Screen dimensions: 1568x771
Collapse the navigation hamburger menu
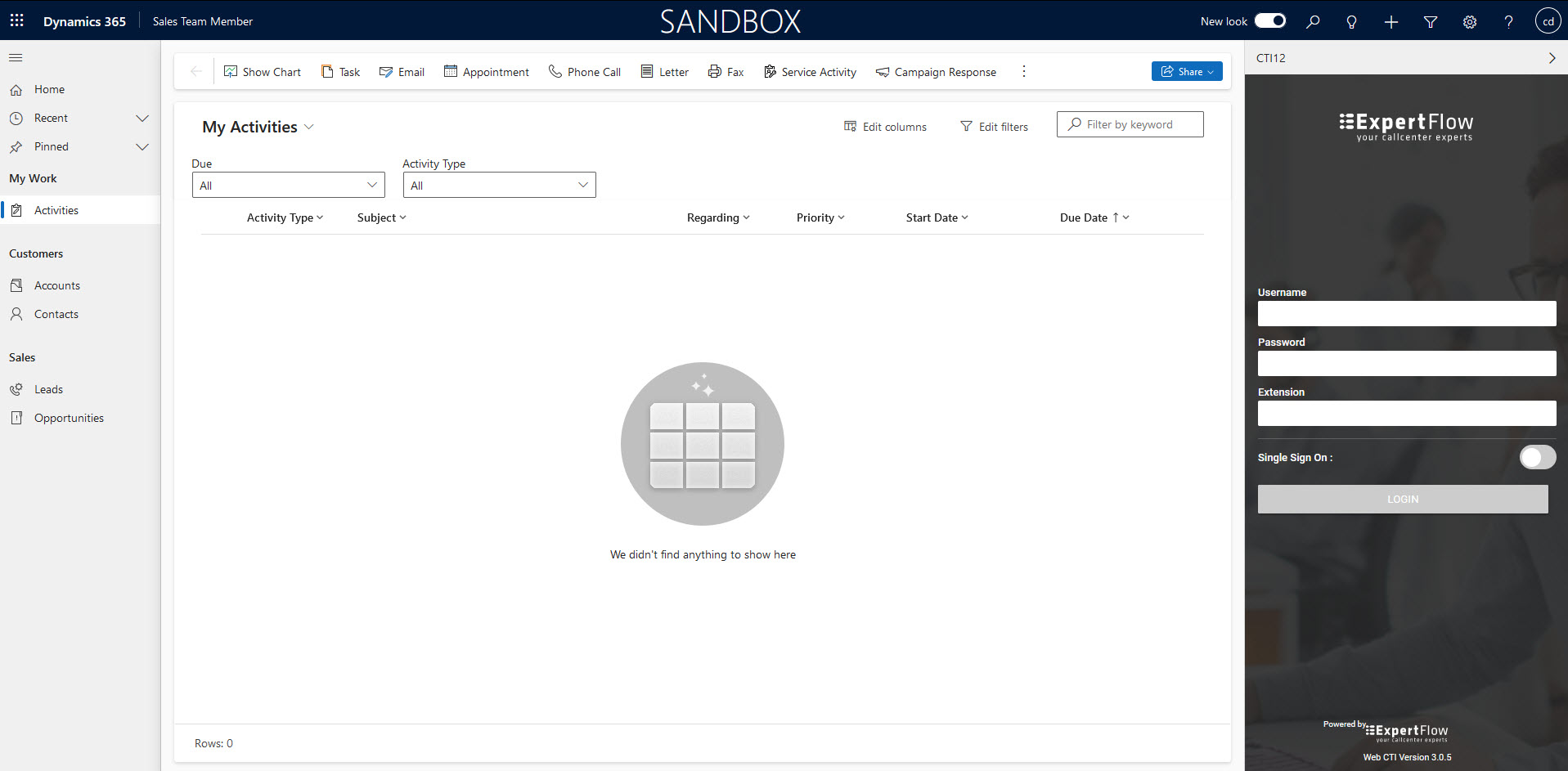pyautogui.click(x=16, y=58)
